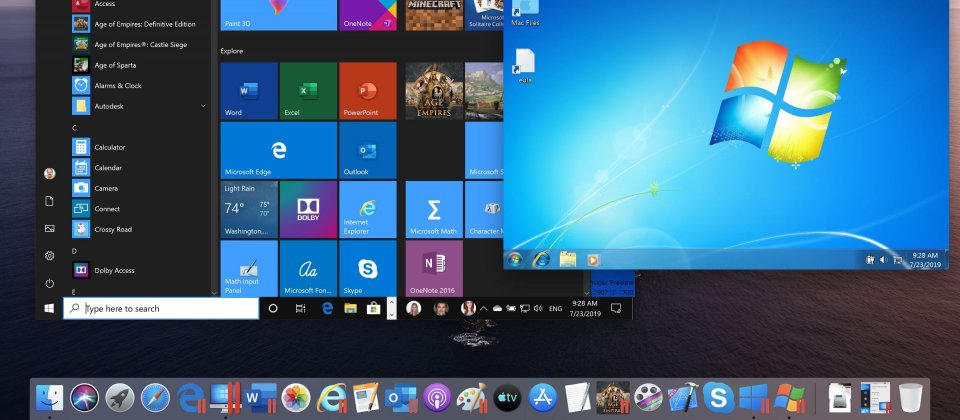Click ENG language indicator on taskbar
Screen dimensions: 960x420
(x=555, y=309)
